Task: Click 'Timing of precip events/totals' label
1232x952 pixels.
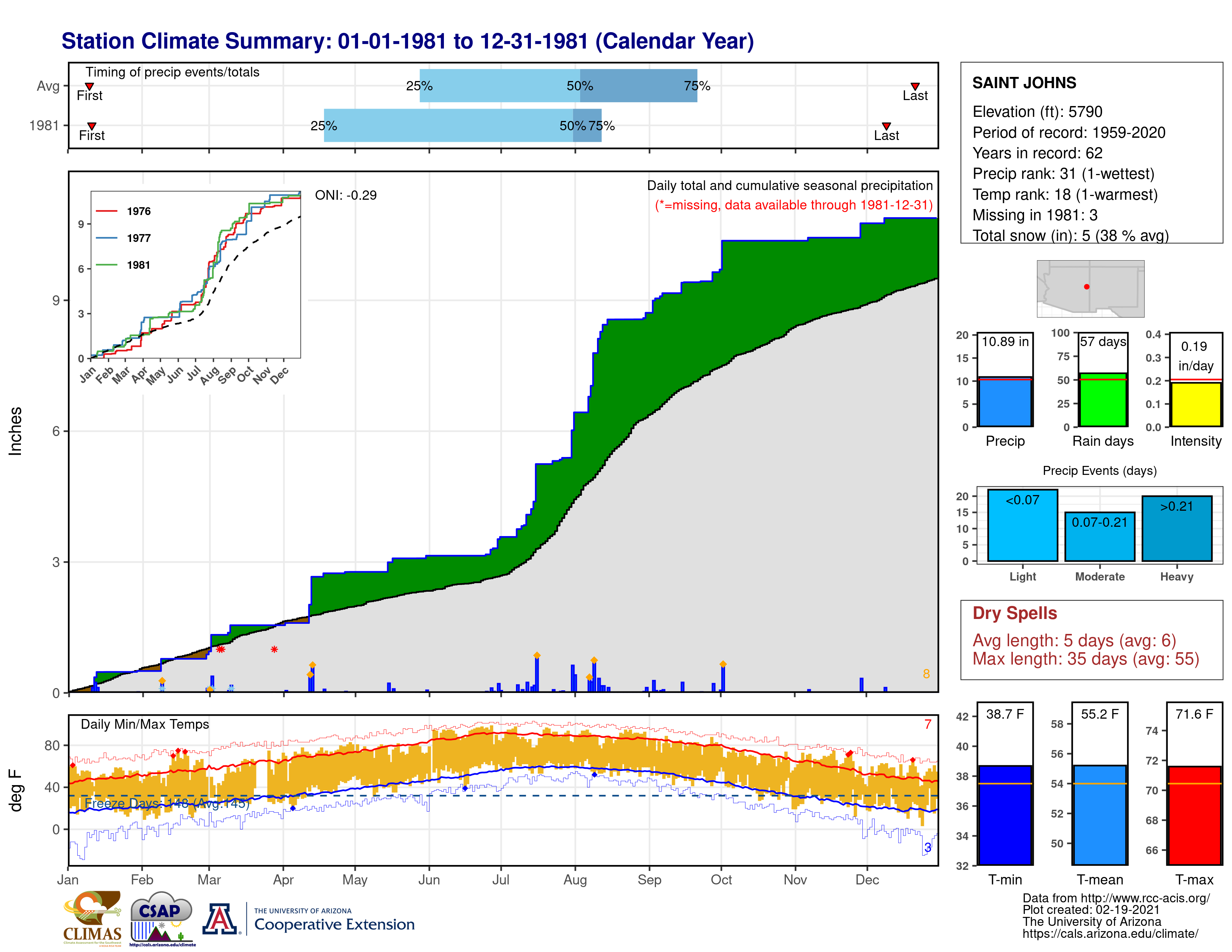Action: [x=172, y=72]
